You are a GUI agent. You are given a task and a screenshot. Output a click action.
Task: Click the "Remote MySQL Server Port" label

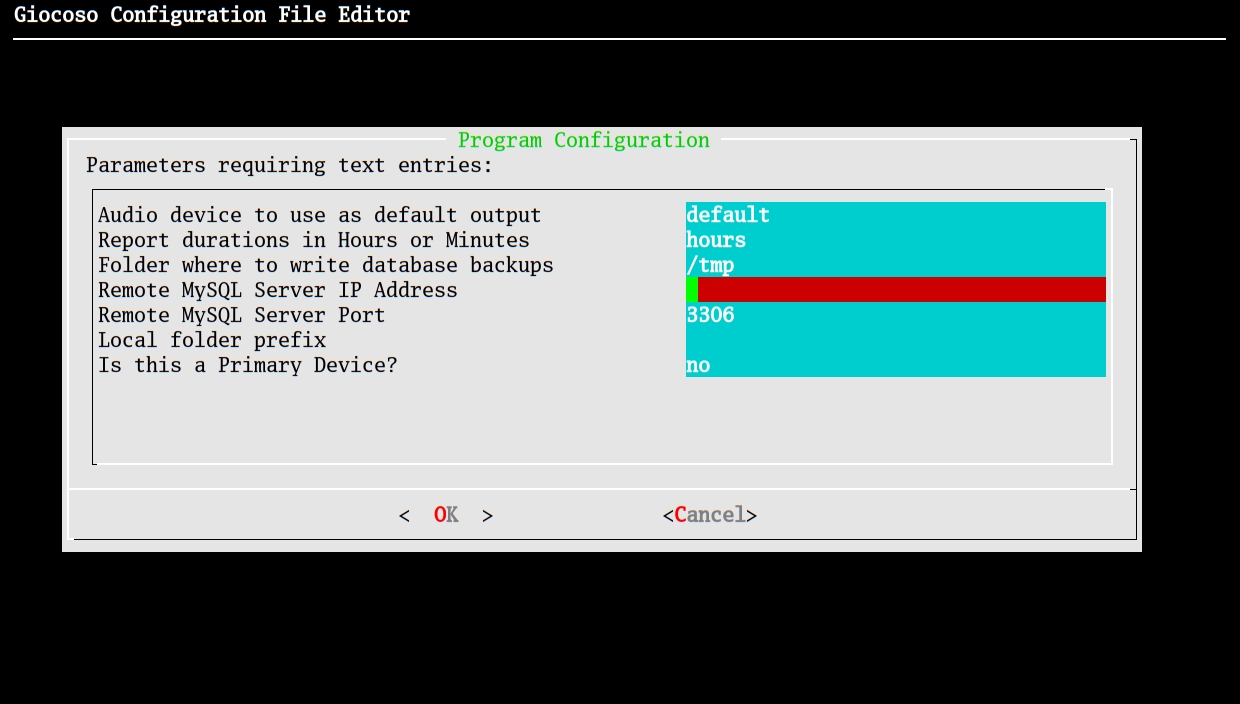(x=241, y=315)
